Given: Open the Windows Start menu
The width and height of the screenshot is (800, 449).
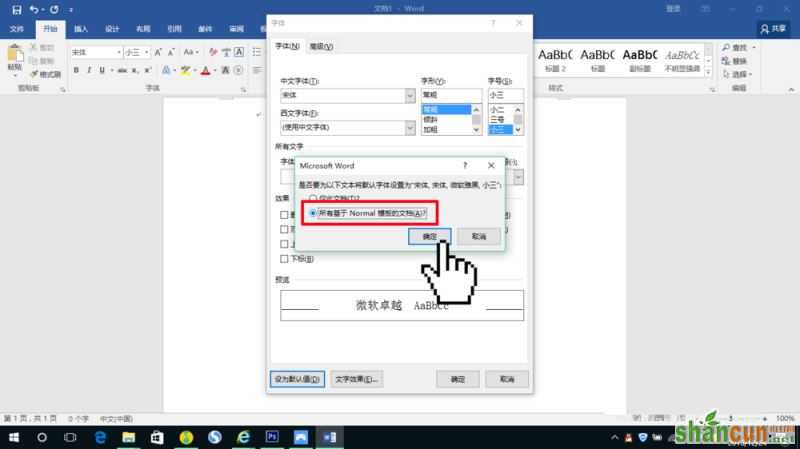Looking at the screenshot, I should 14,437.
